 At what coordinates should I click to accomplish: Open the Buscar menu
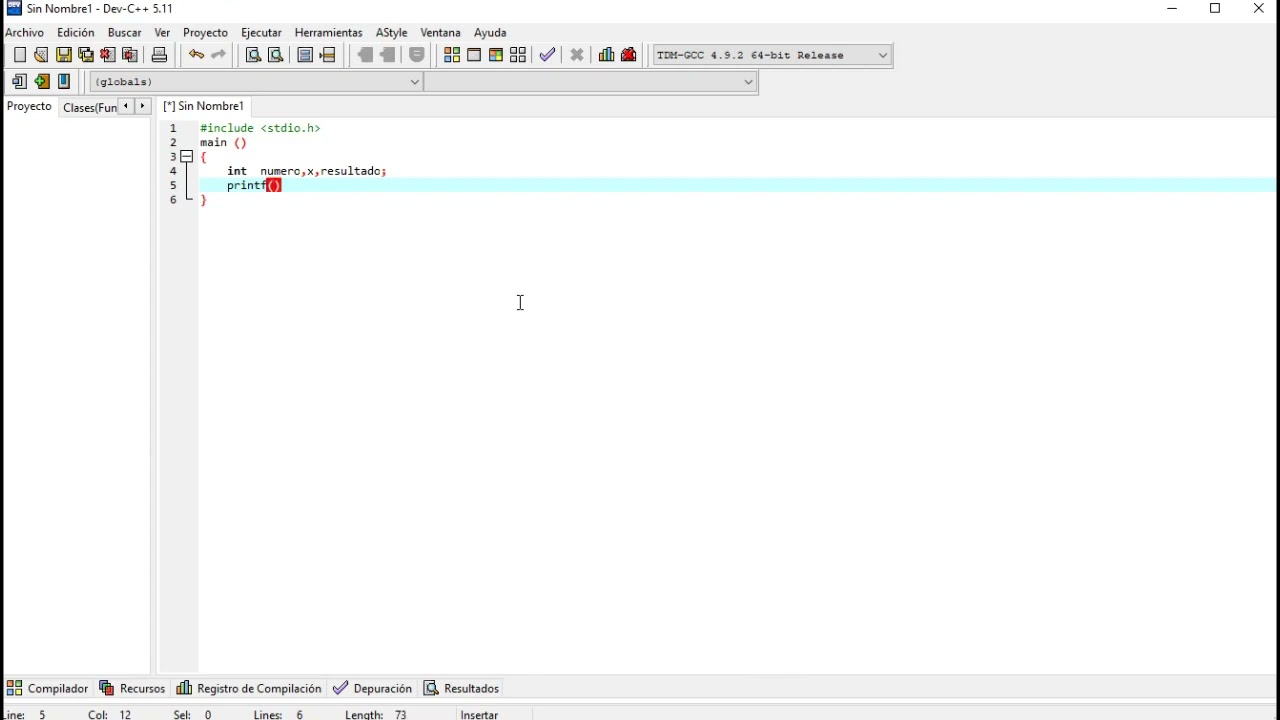coord(125,33)
